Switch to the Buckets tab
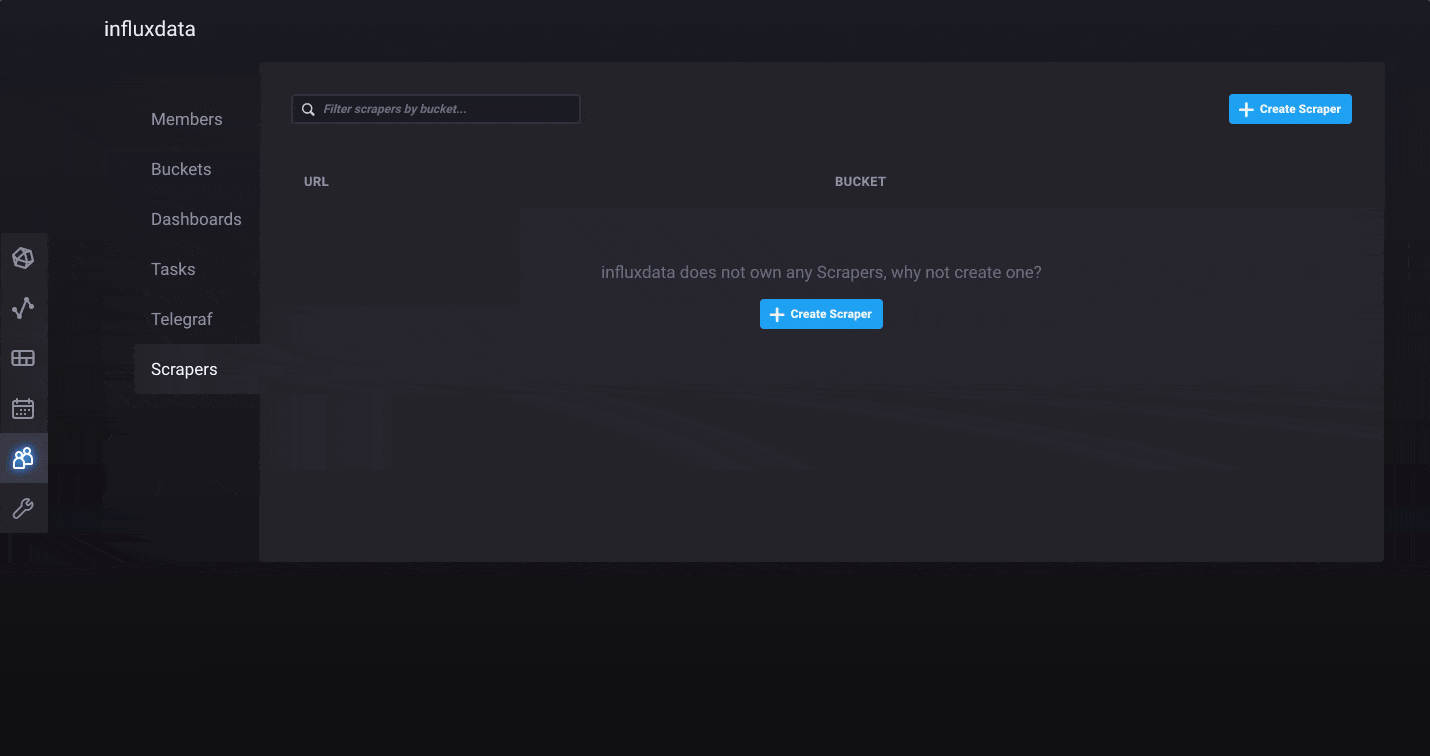Viewport: 1430px width, 756px height. tap(181, 169)
